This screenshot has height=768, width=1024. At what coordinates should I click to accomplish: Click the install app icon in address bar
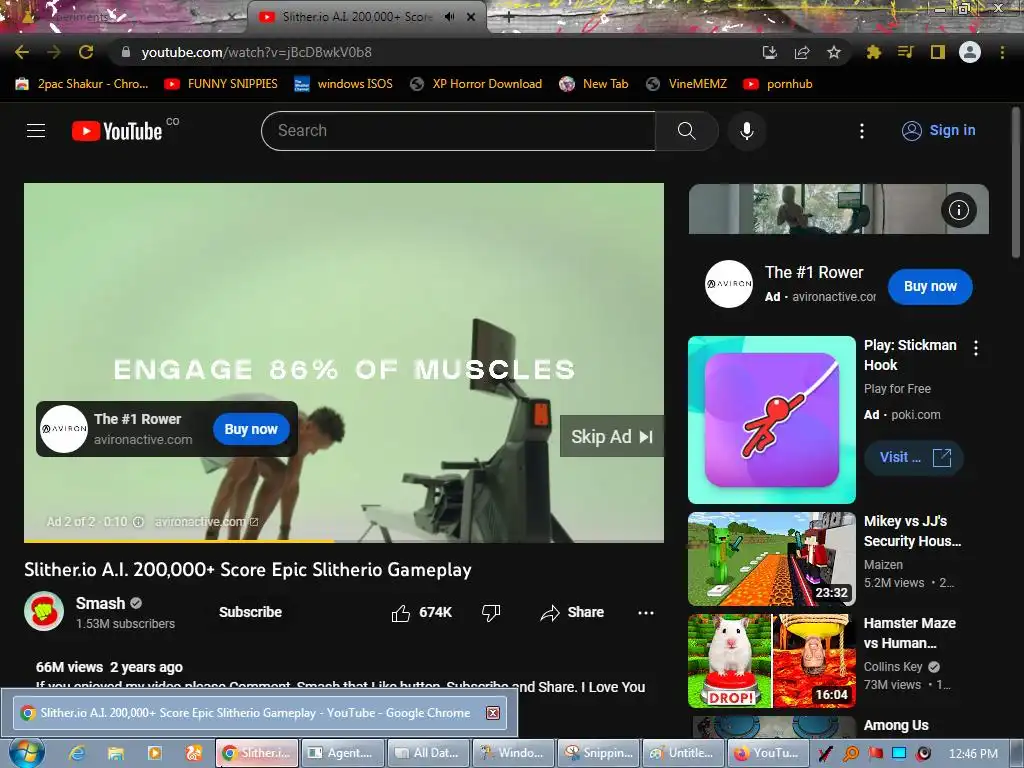pyautogui.click(x=770, y=52)
